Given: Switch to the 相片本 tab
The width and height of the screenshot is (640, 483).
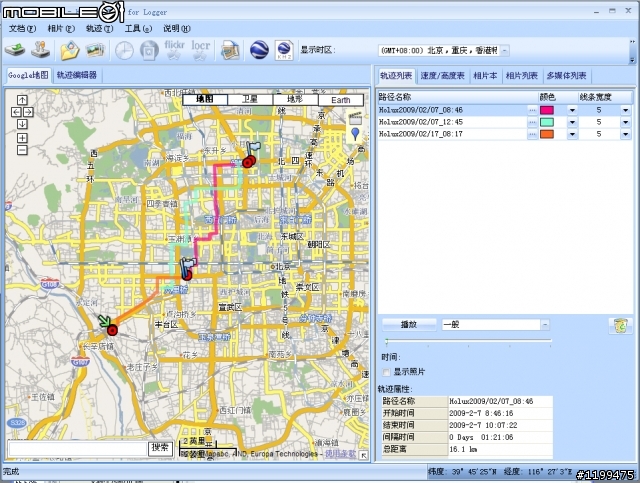Looking at the screenshot, I should pos(485,76).
